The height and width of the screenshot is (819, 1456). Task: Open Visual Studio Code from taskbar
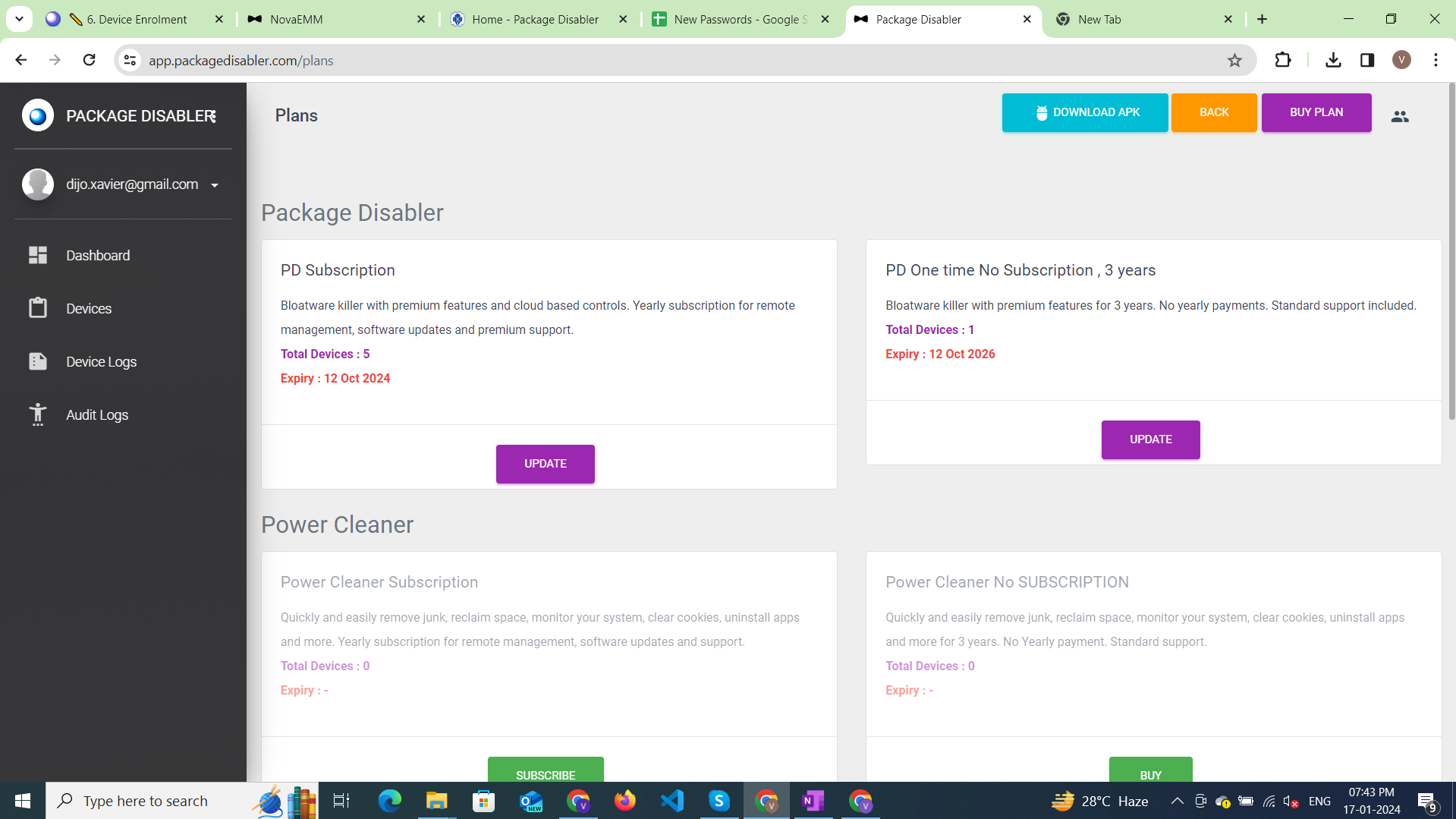(x=672, y=801)
